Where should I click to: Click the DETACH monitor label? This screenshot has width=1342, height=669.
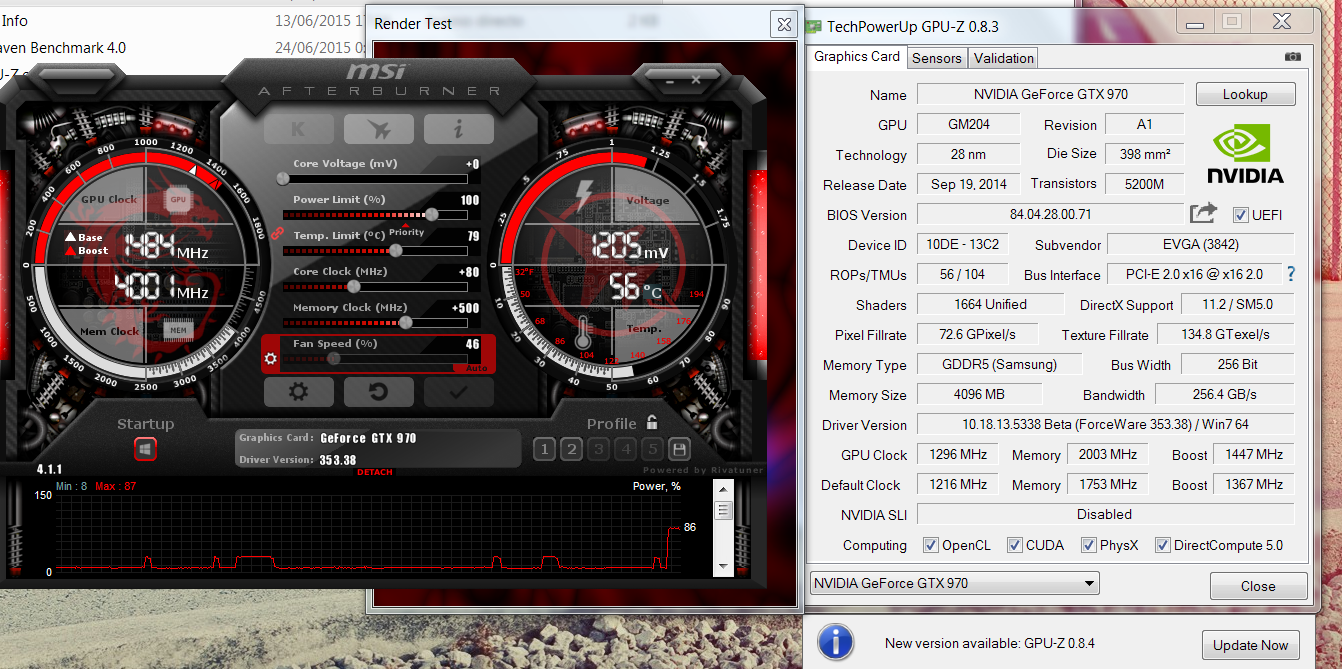click(x=375, y=472)
